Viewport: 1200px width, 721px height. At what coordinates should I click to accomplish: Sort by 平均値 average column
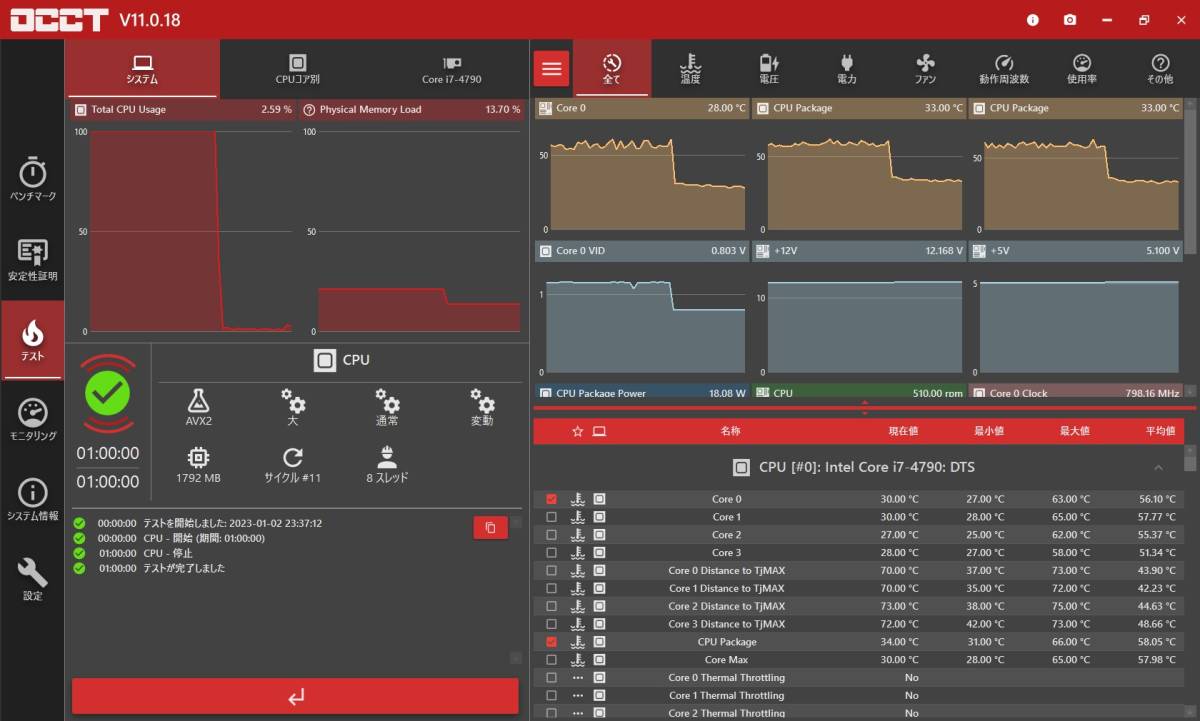[x=1160, y=431]
